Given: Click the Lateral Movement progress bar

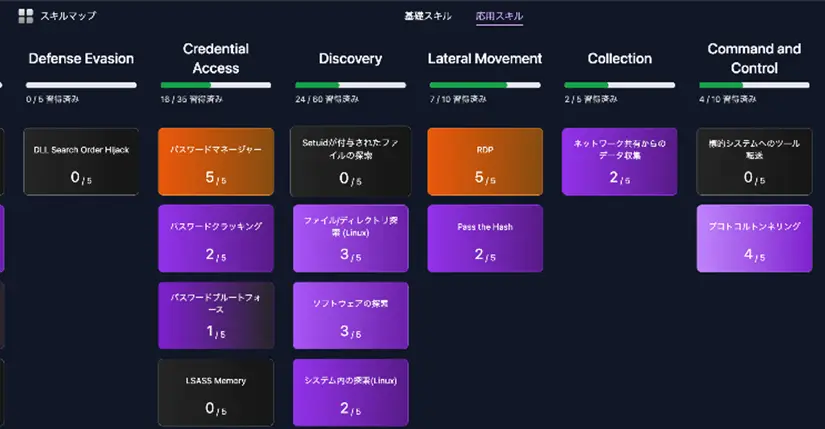Looking at the screenshot, I should coord(485,85).
